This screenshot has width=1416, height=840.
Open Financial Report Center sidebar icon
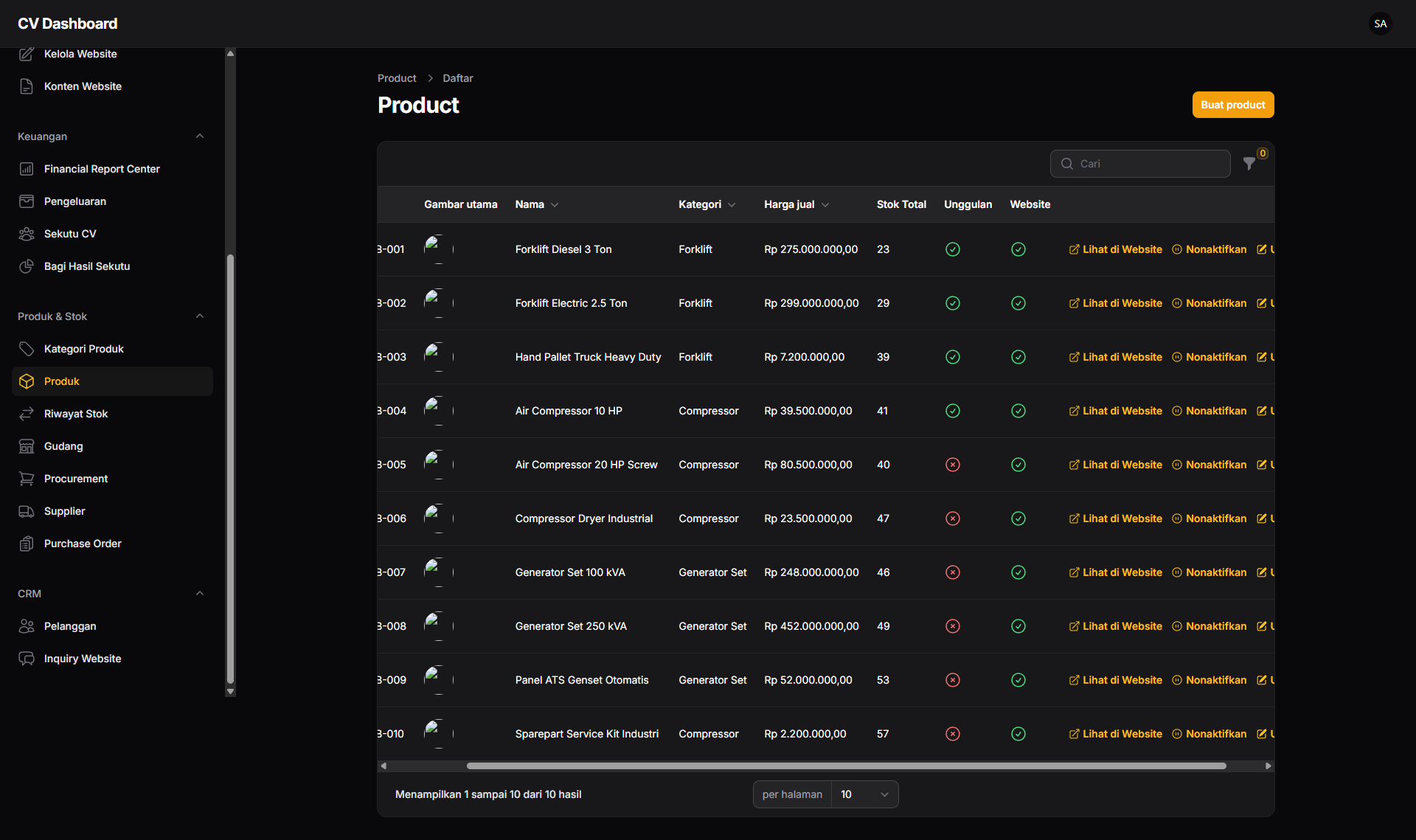pos(27,169)
